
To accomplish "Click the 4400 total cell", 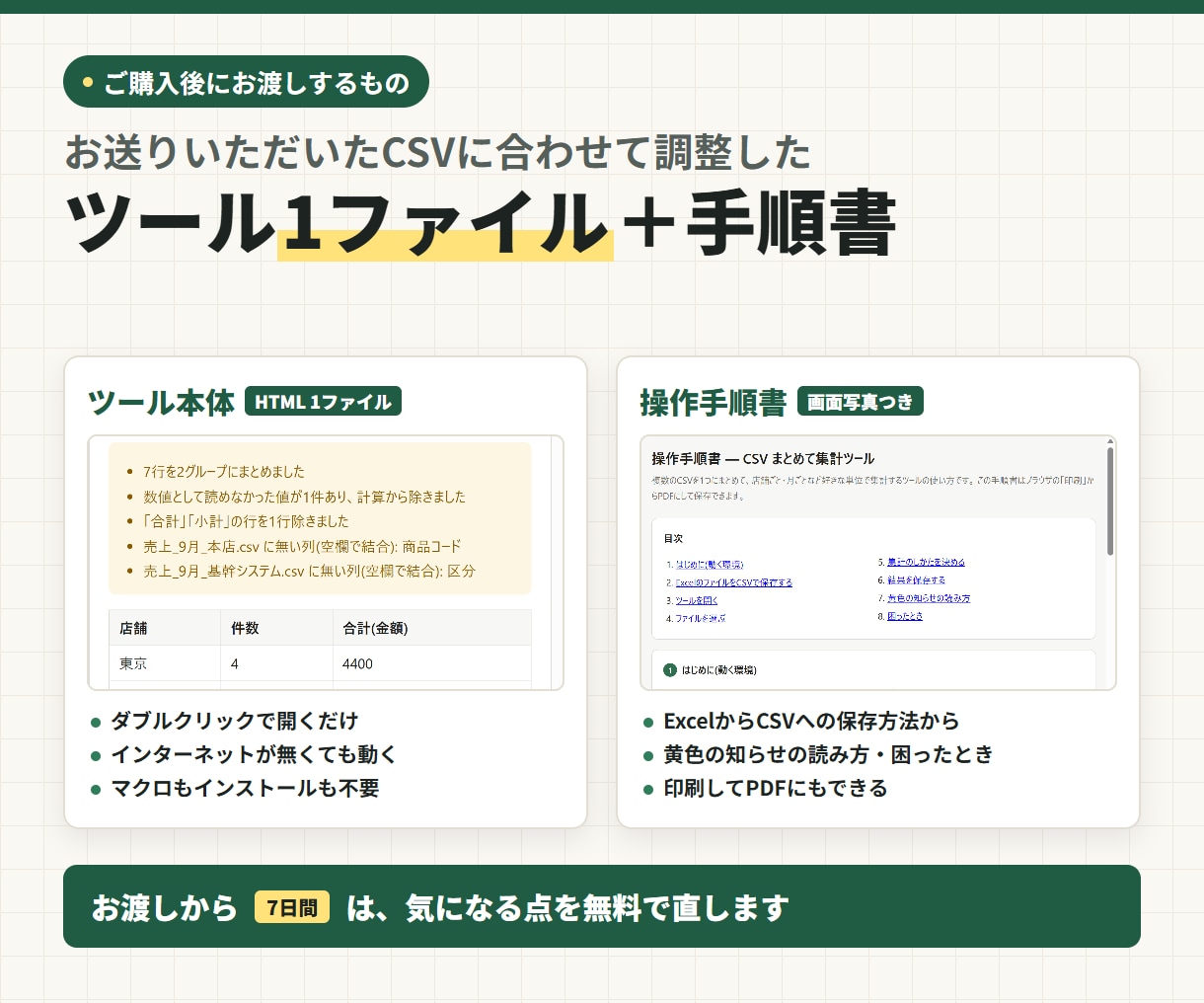I will (431, 663).
